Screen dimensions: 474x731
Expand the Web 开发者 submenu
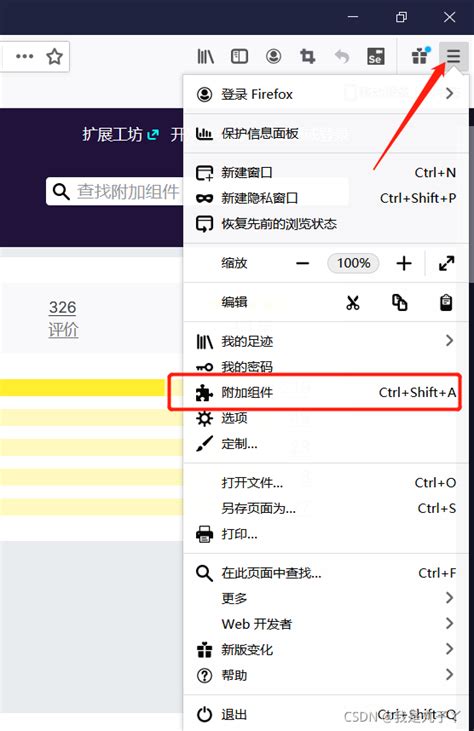click(326, 623)
